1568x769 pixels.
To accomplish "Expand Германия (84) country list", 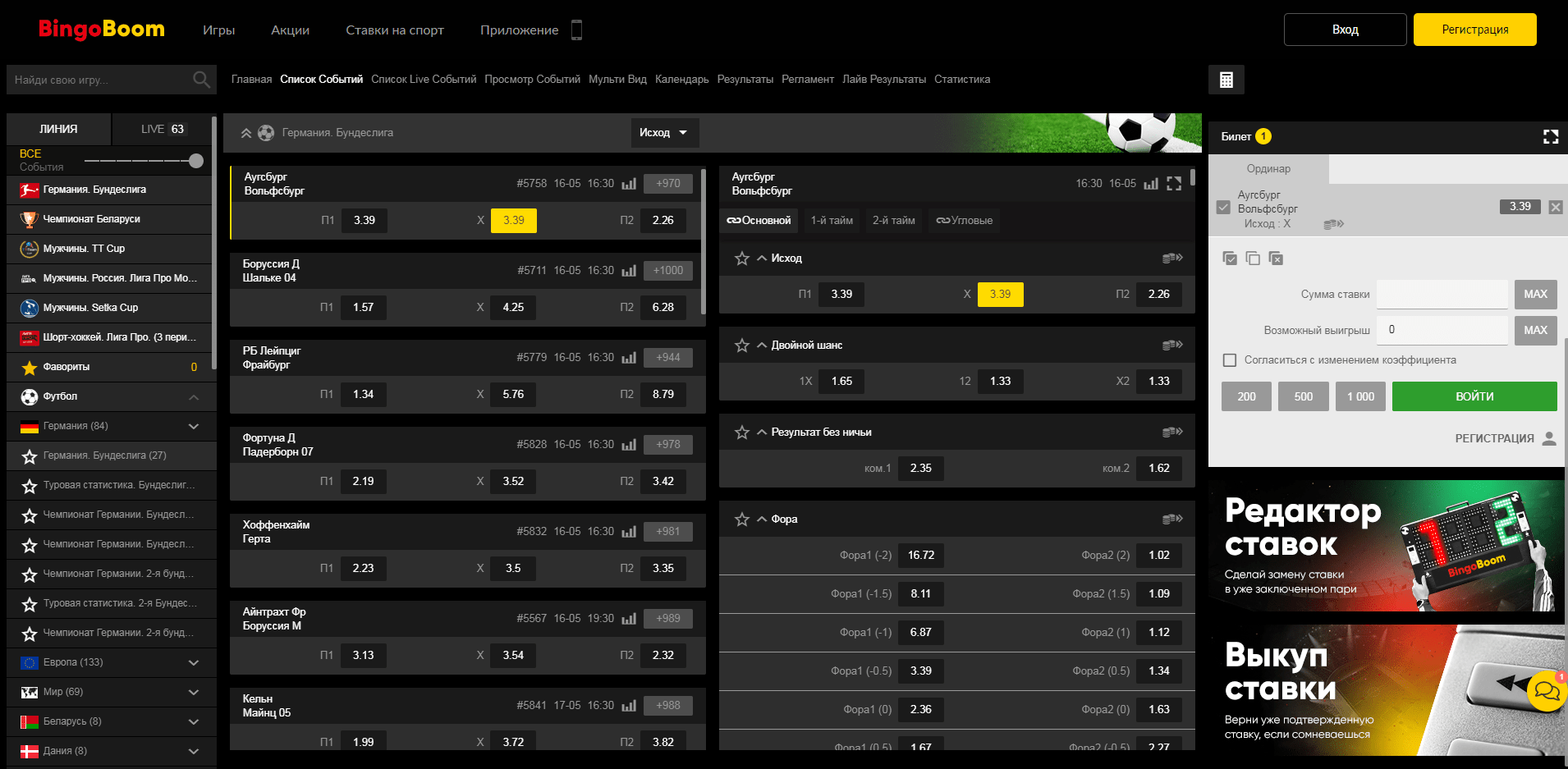I will coord(194,427).
